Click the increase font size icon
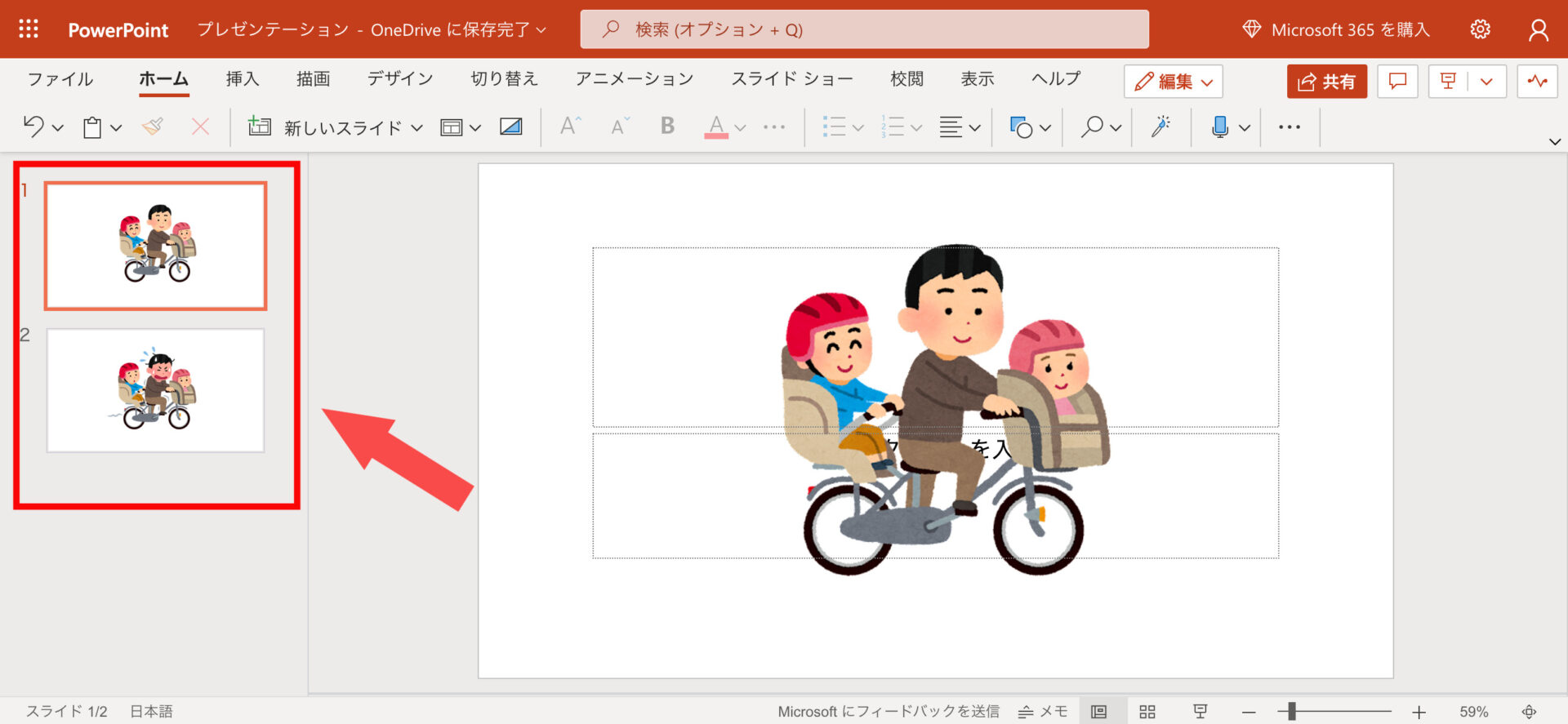The height and width of the screenshot is (724, 1568). coord(570,127)
